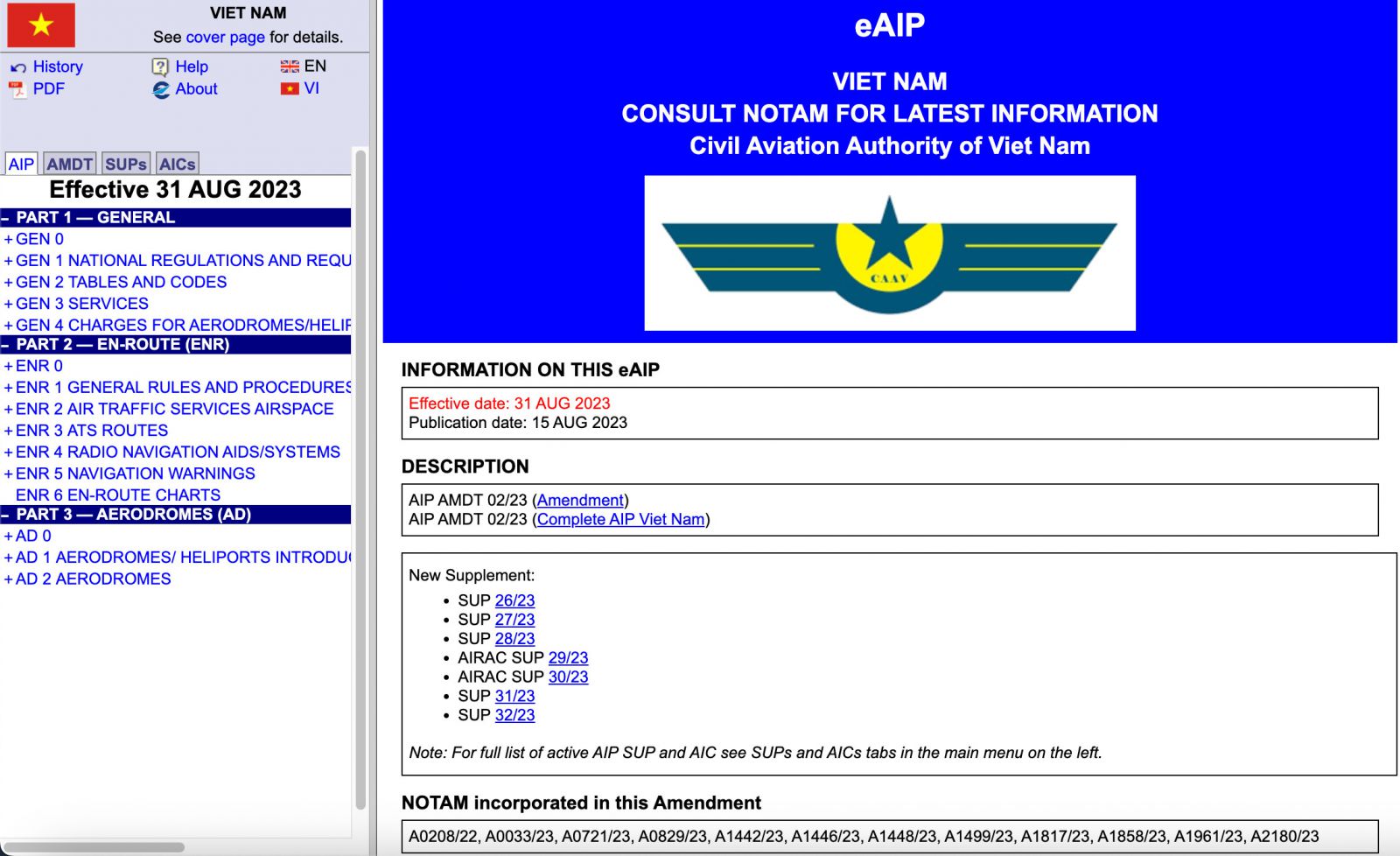Expand GEN 2 TABLES AND CODES plus sign
This screenshot has width=1400, height=856.
click(x=9, y=282)
